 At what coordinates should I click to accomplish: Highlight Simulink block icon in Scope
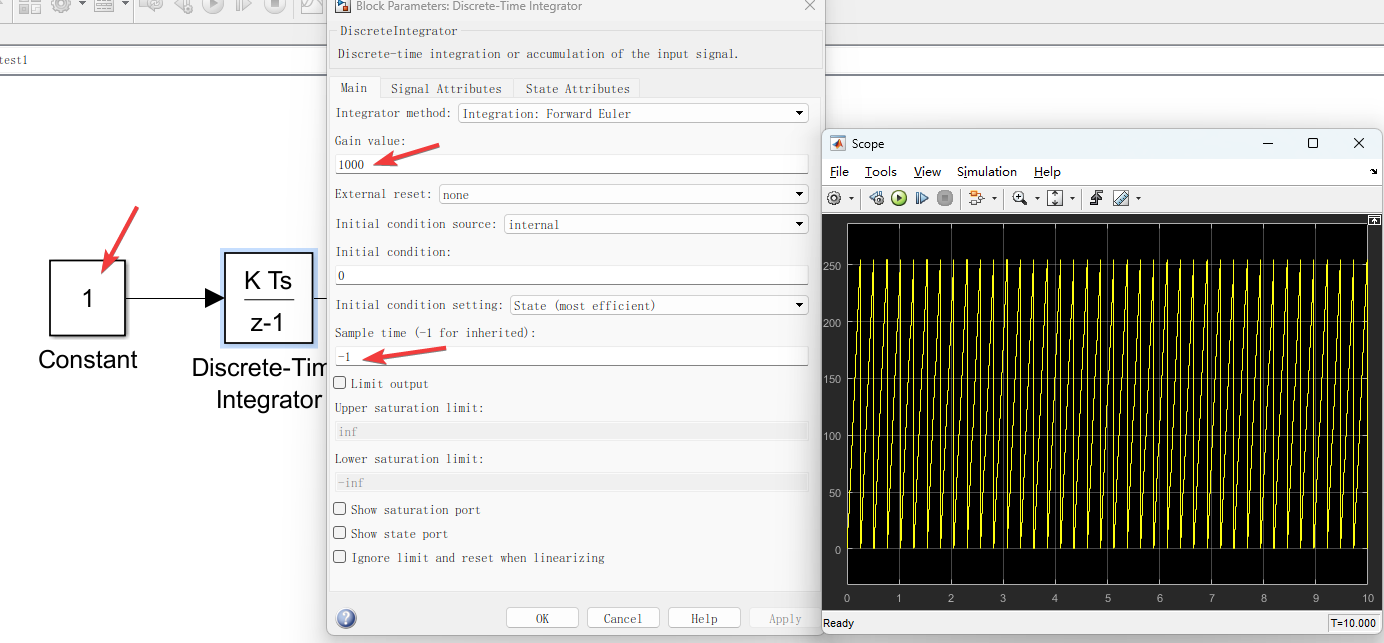click(x=977, y=198)
